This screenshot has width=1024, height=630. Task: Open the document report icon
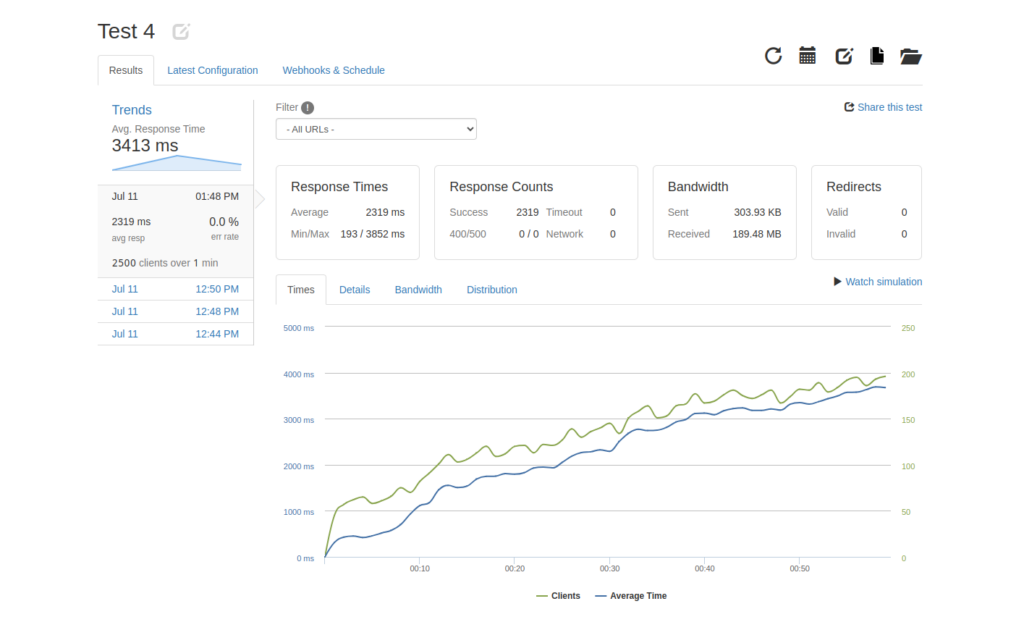point(876,55)
